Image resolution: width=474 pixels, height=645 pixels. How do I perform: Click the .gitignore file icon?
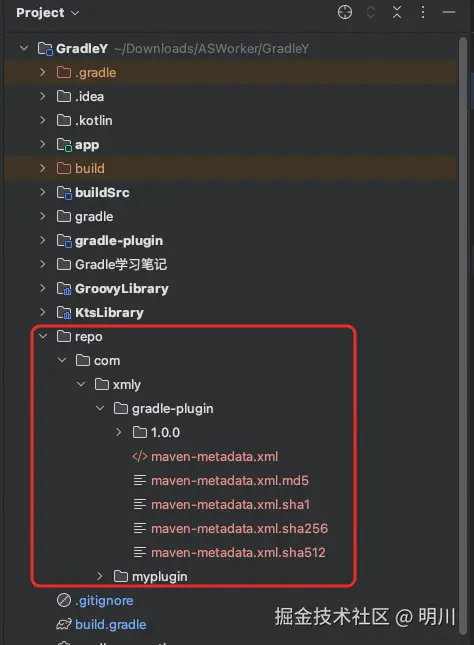[64, 601]
